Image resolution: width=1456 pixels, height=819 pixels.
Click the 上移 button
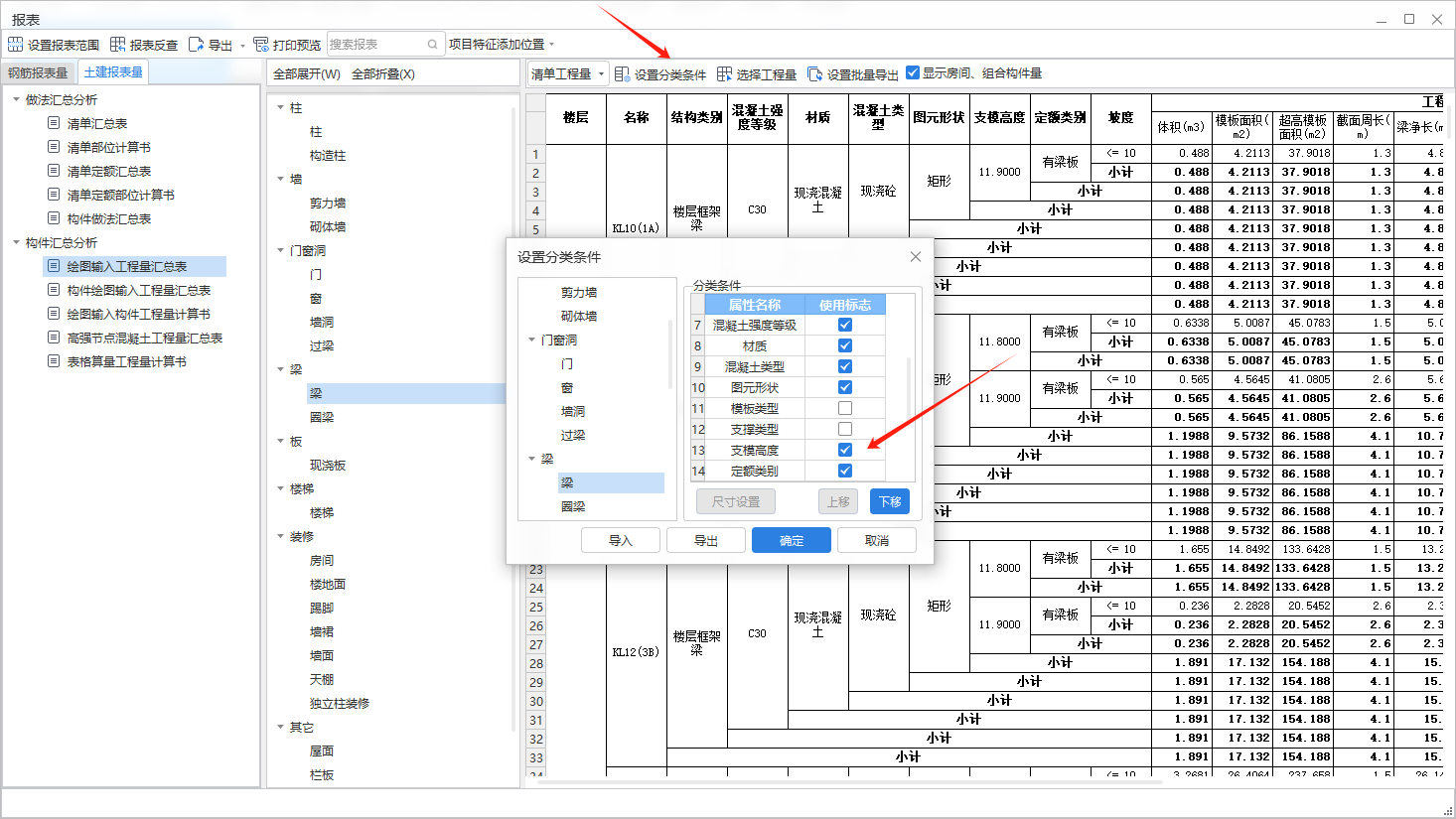(838, 501)
